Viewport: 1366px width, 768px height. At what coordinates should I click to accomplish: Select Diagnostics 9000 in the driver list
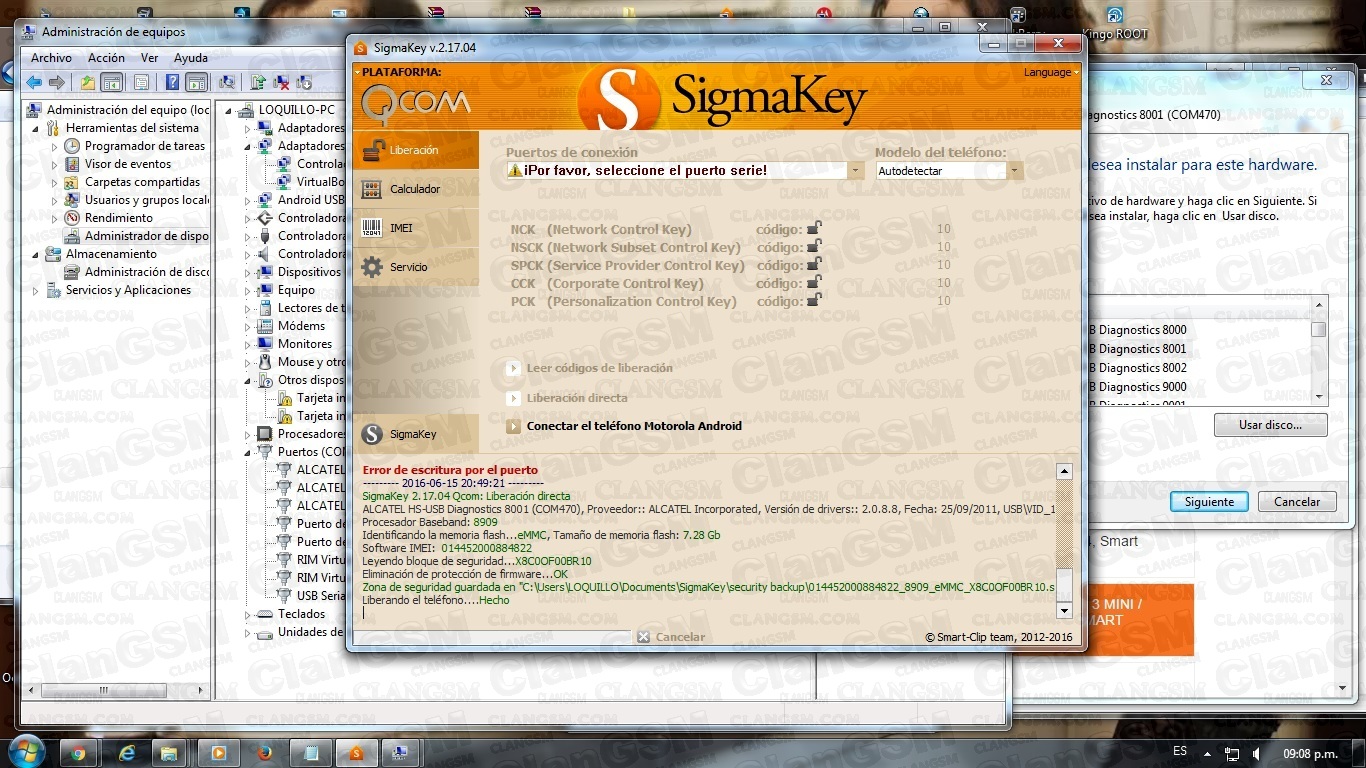pos(1137,387)
